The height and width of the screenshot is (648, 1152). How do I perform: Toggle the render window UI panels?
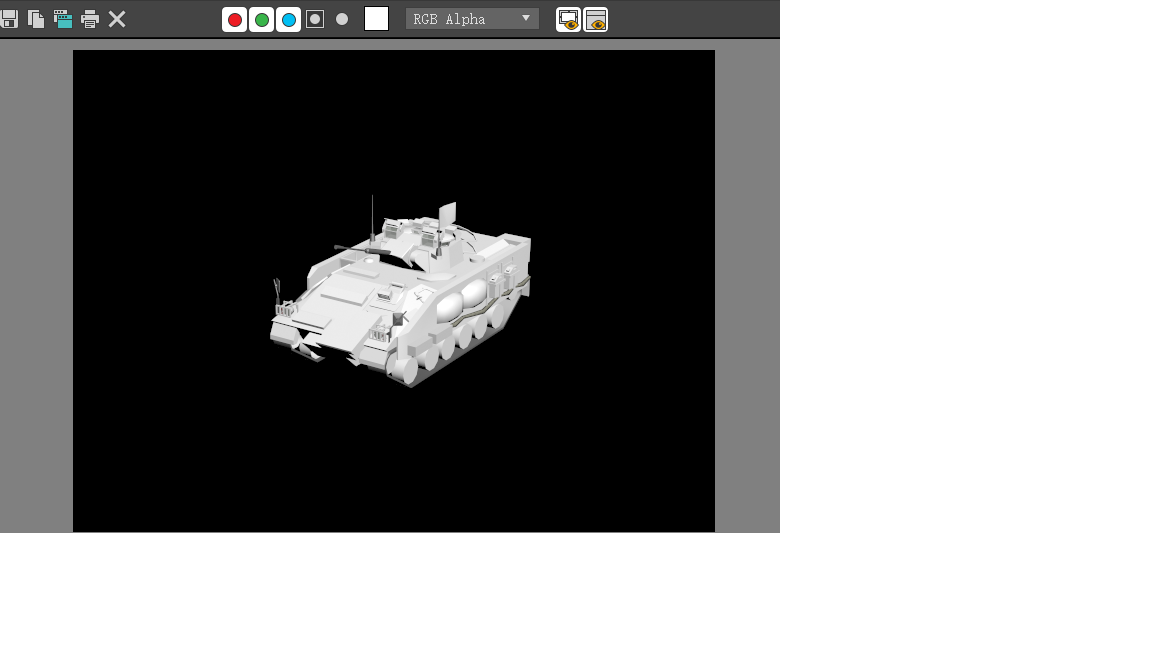pos(595,19)
